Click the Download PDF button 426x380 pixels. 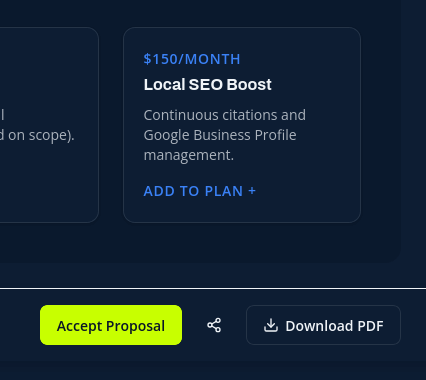click(x=323, y=325)
